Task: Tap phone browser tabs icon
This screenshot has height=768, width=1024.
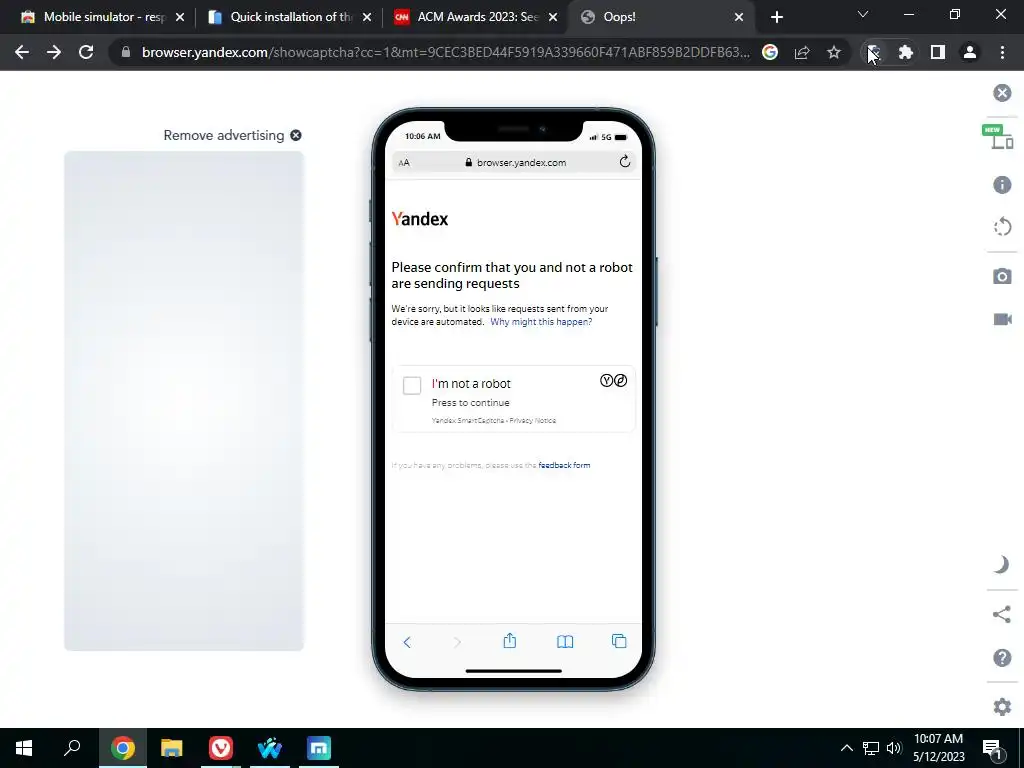Action: [x=619, y=641]
